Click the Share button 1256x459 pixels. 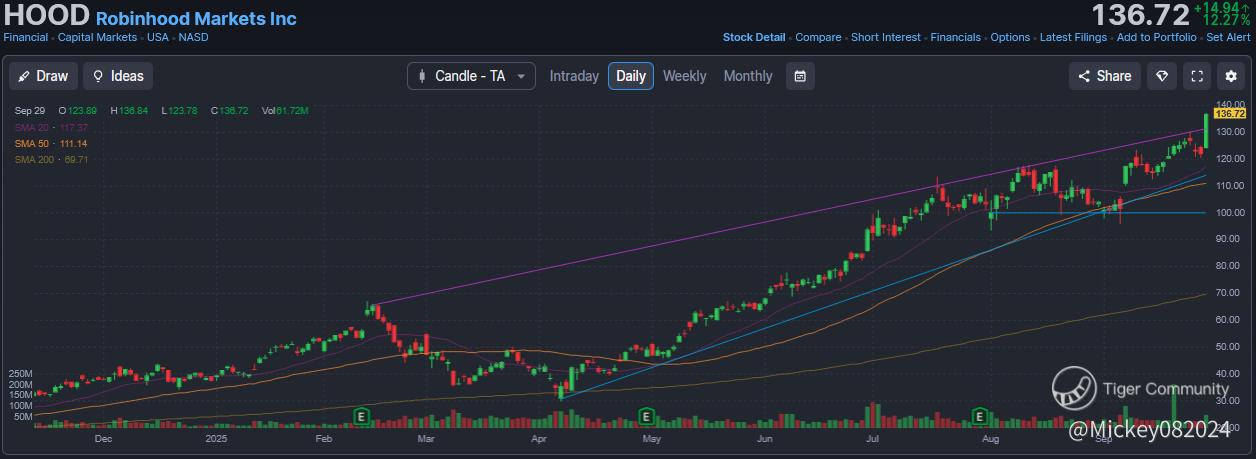click(x=1104, y=76)
